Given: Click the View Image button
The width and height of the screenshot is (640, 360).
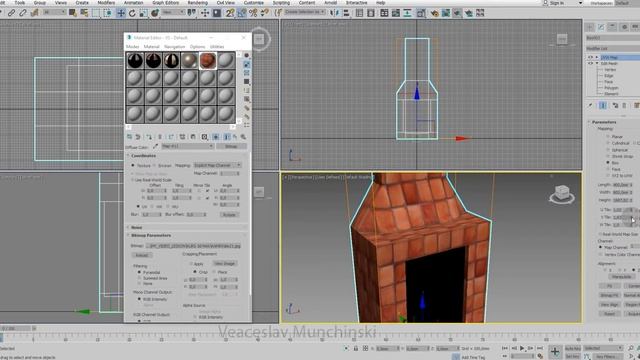Looking at the screenshot, I should click(224, 264).
